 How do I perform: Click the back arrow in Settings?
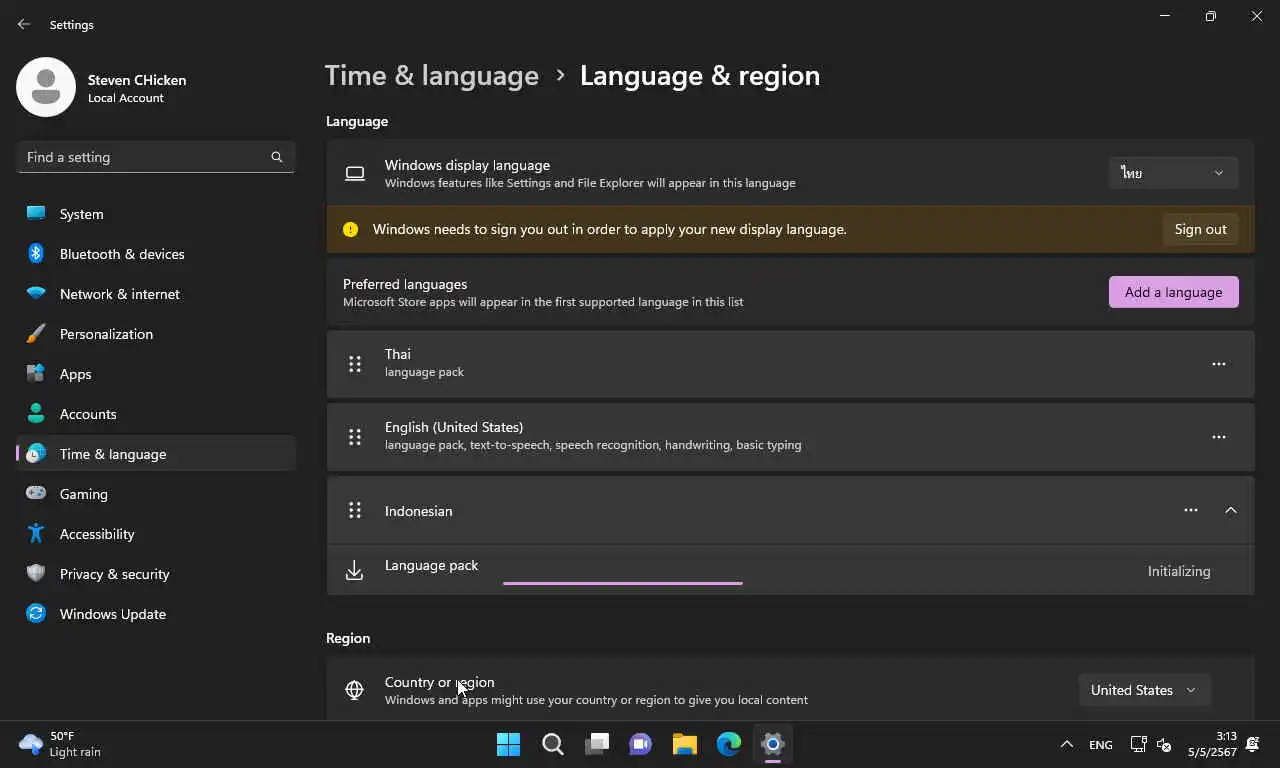click(24, 24)
